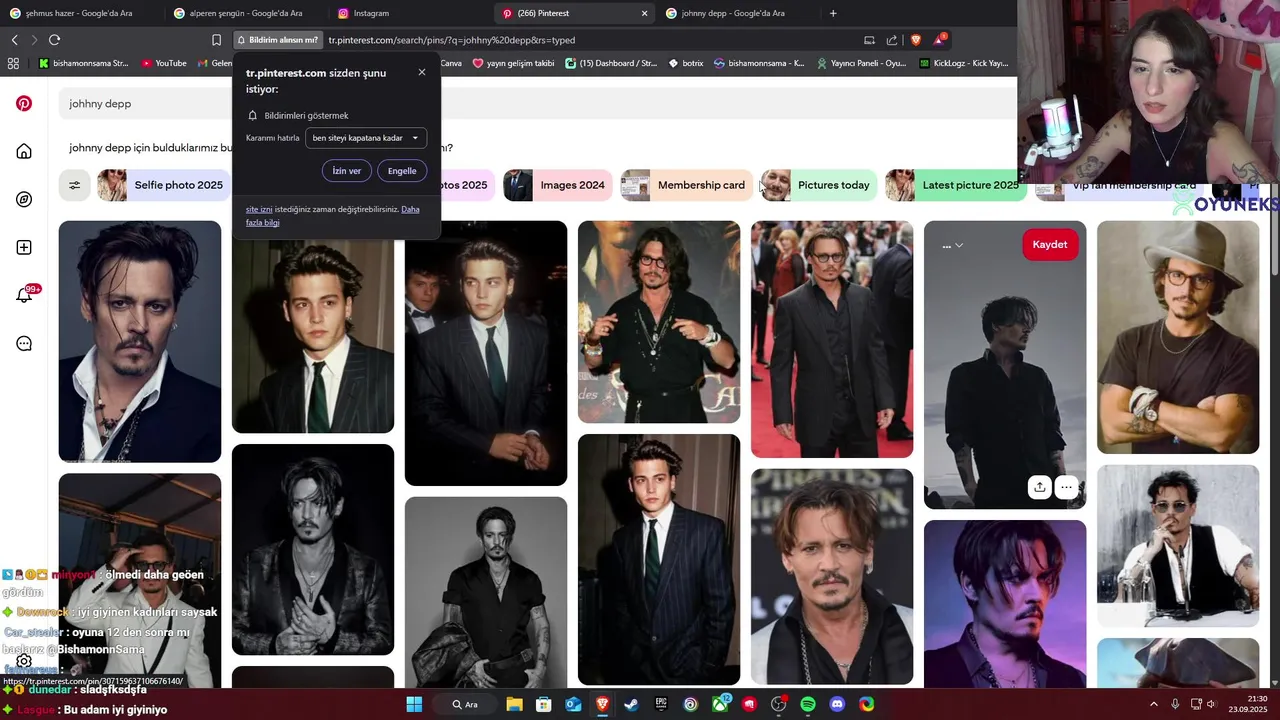Open more options on hovered pin
The image size is (1280, 720).
(x=1067, y=487)
